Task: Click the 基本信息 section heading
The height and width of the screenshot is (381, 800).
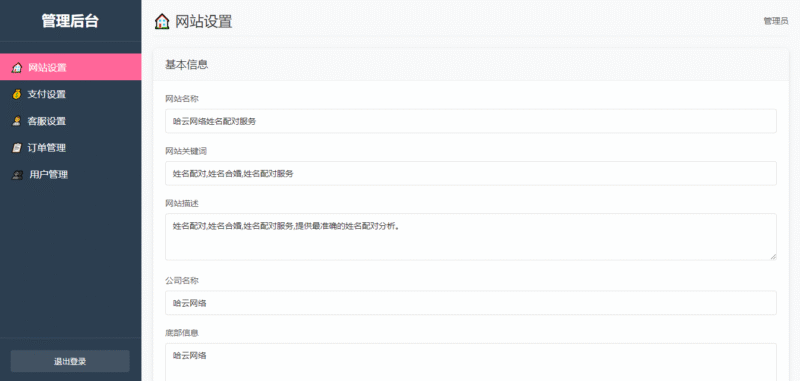Action: [186, 65]
